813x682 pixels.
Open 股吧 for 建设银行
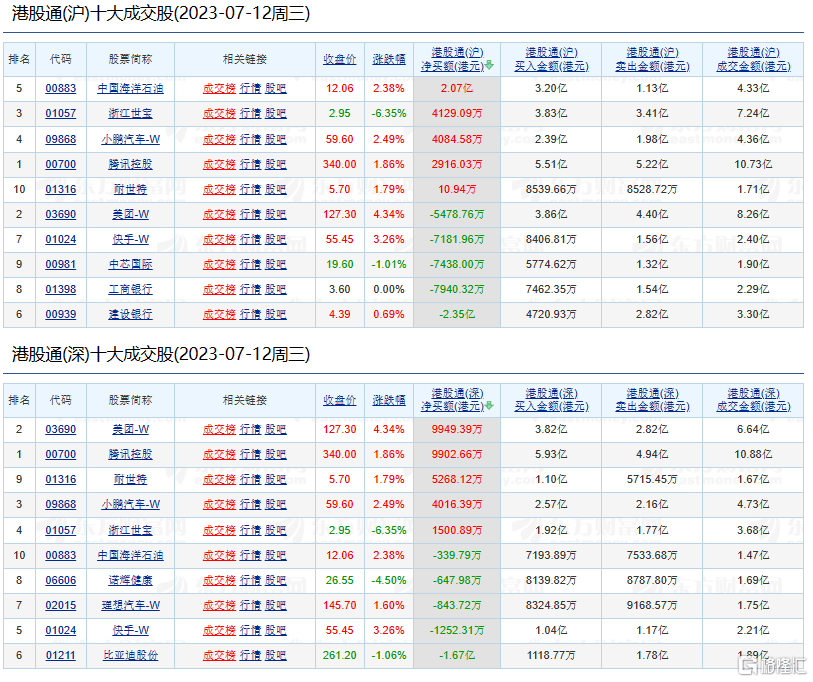(x=275, y=314)
